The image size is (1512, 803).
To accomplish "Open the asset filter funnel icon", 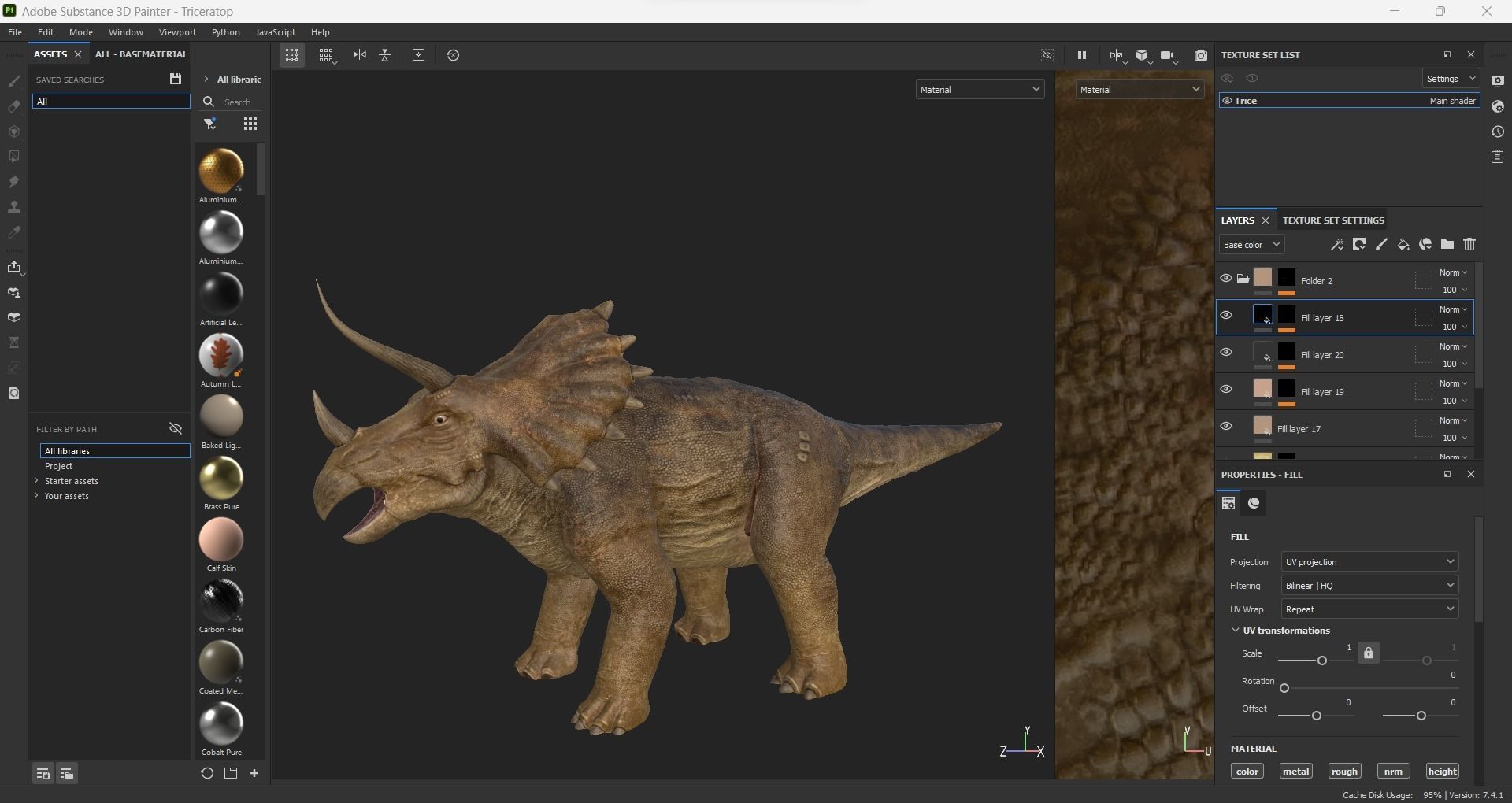I will (x=210, y=124).
